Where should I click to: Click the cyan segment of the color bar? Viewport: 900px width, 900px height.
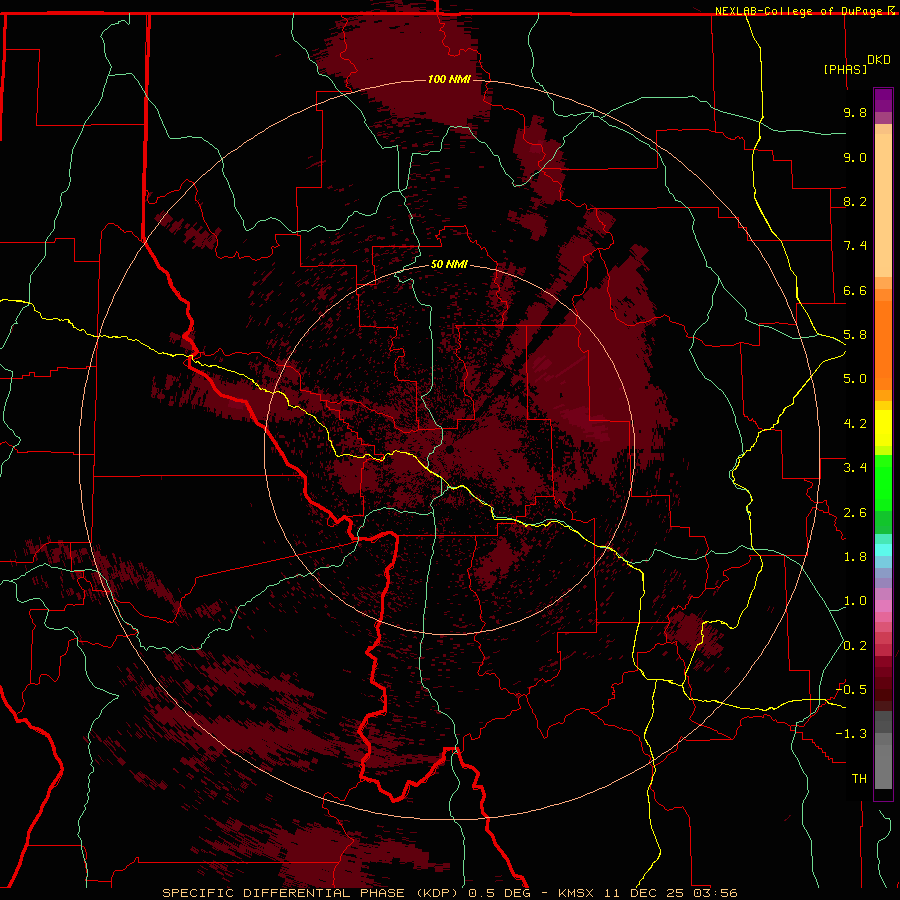tap(883, 550)
